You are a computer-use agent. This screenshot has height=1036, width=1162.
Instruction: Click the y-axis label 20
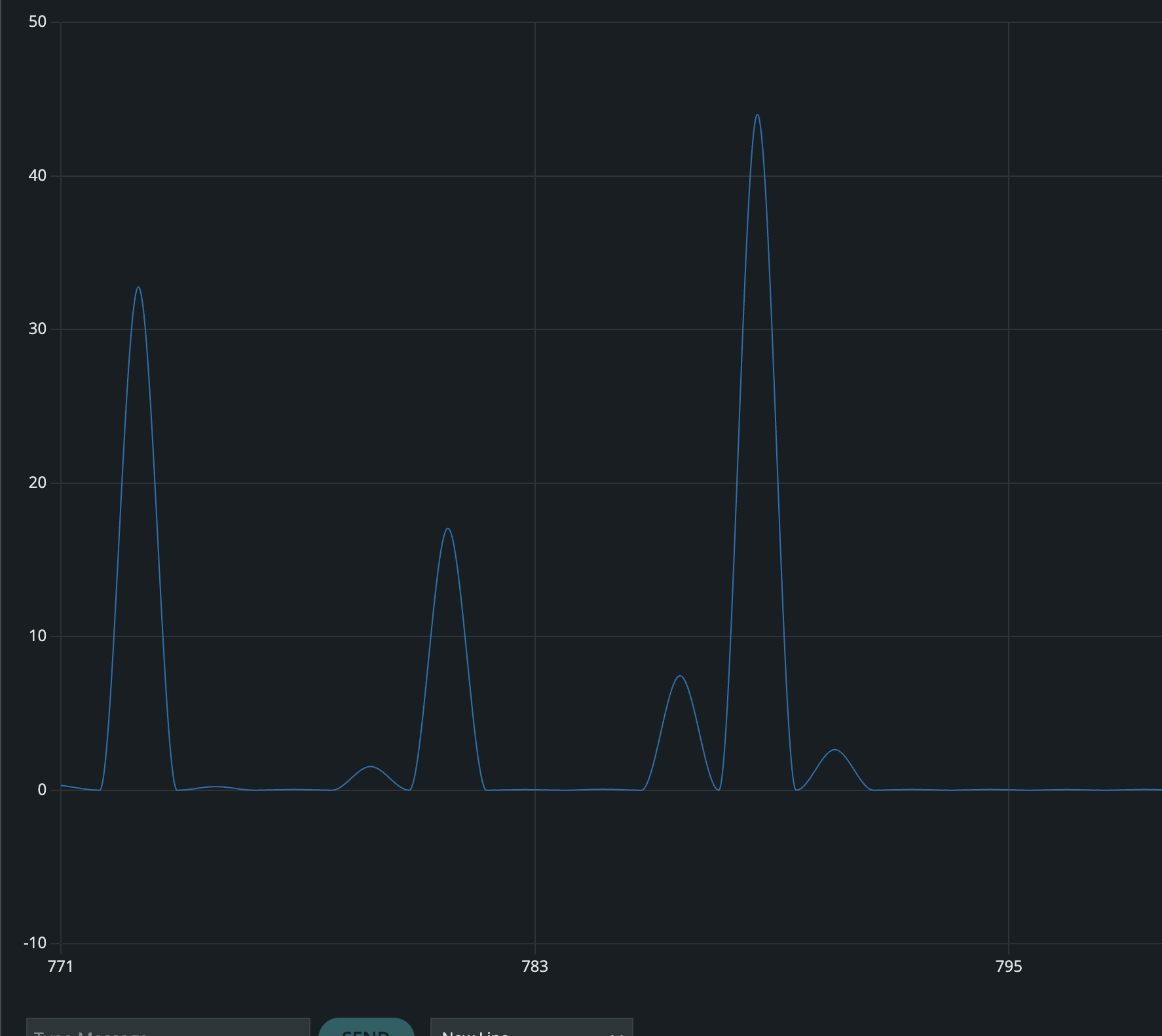(x=38, y=483)
